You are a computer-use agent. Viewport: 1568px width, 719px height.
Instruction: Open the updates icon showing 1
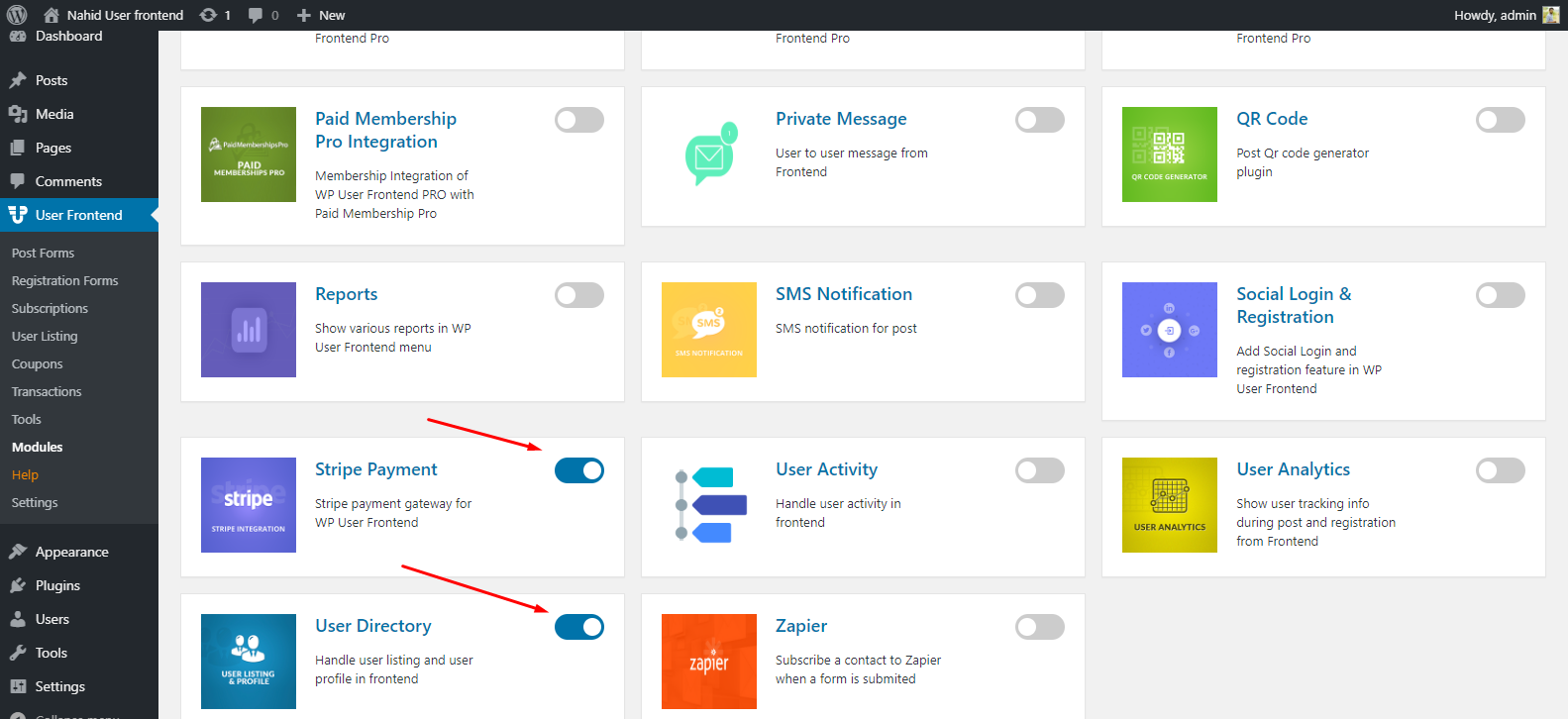(208, 15)
